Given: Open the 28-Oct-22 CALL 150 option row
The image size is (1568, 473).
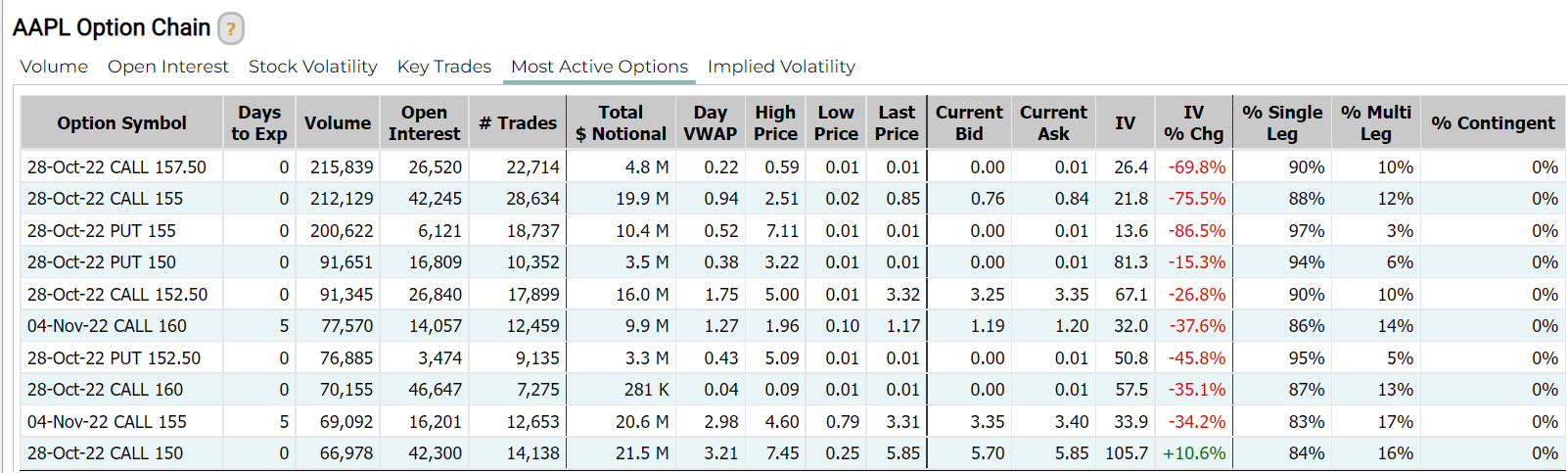Looking at the screenshot, I should point(105,453).
